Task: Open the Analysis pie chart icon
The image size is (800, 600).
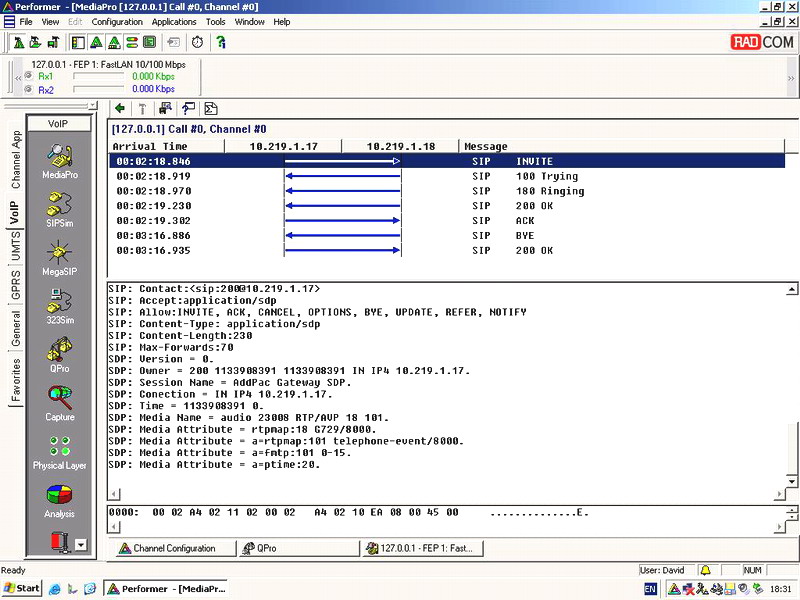Action: coord(60,495)
